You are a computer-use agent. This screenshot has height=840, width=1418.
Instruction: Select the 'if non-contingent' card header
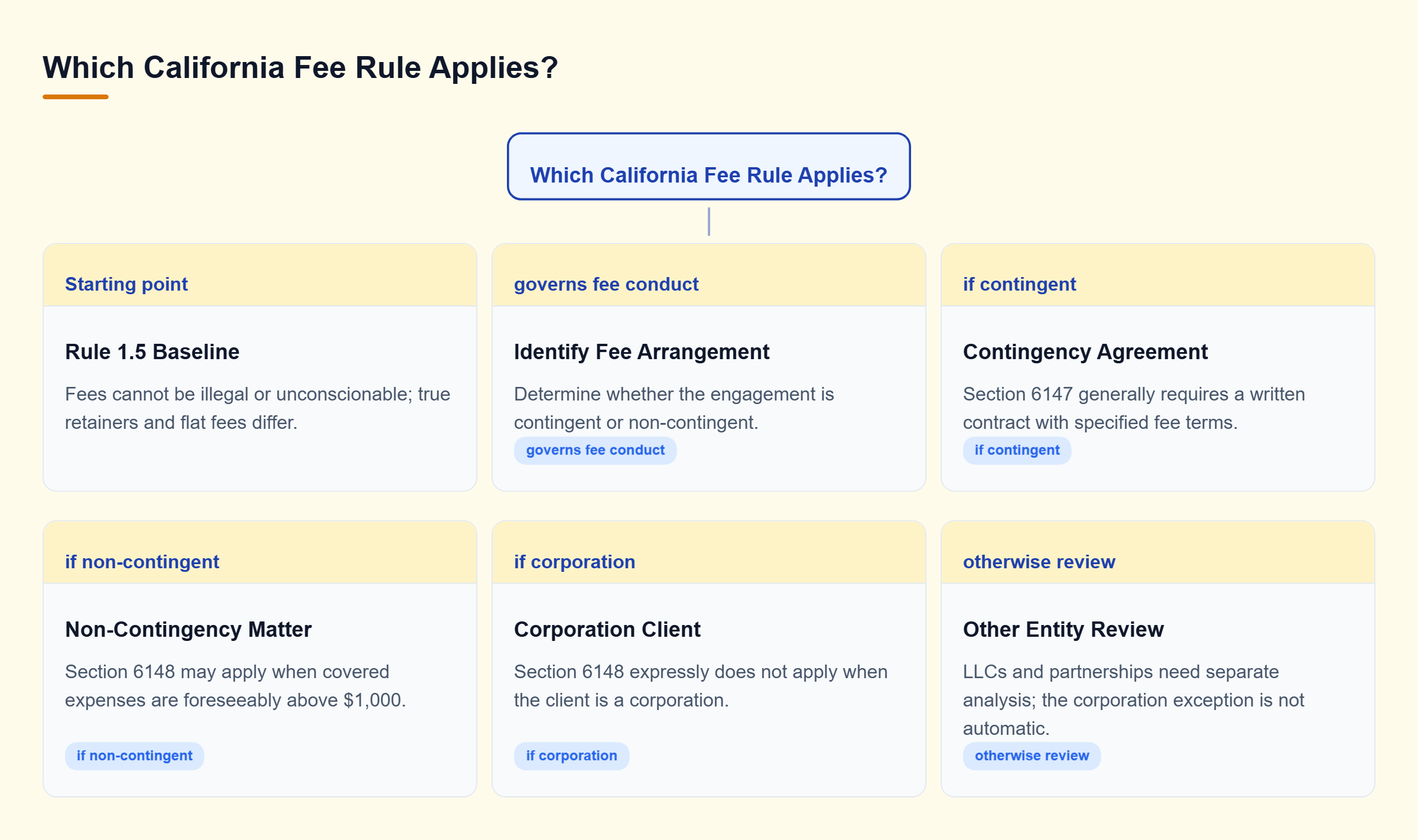click(x=260, y=553)
